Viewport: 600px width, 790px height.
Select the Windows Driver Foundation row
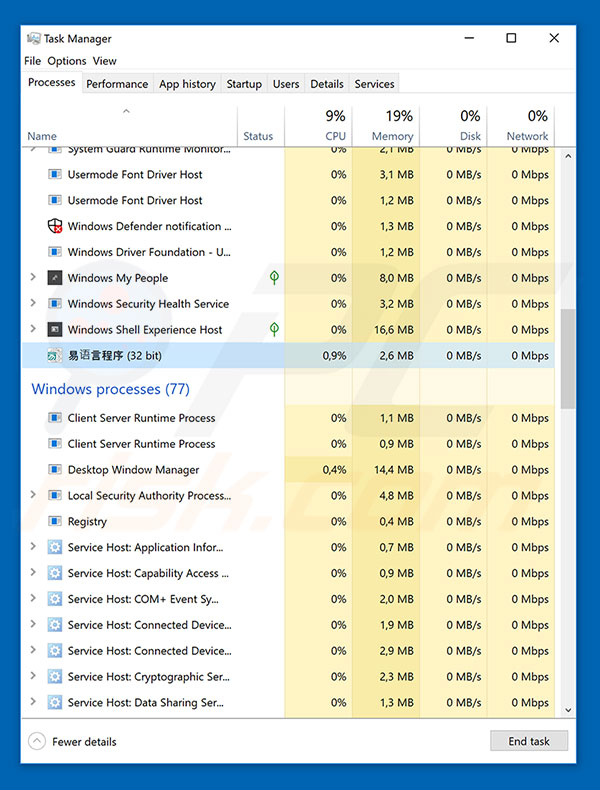point(289,252)
